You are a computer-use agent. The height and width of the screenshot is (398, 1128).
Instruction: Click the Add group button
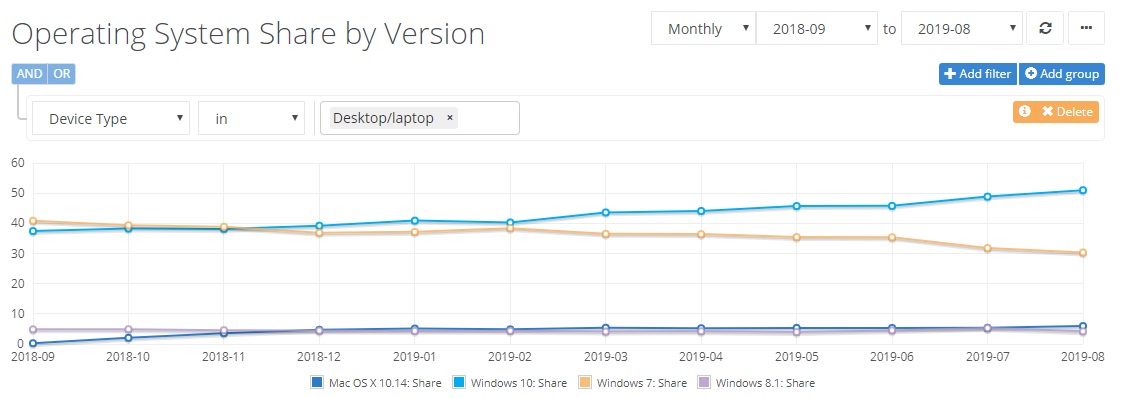[1062, 74]
